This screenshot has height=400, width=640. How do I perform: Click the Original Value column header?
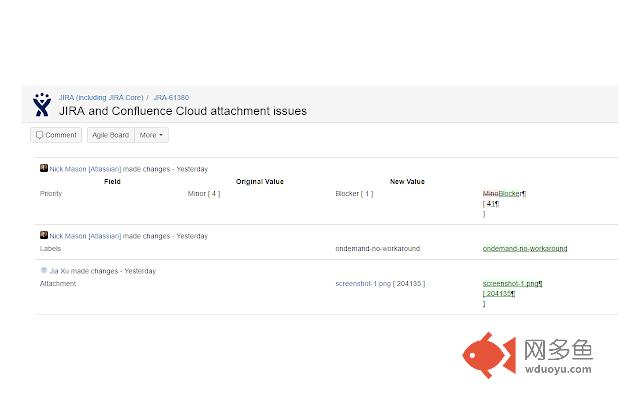[260, 182]
